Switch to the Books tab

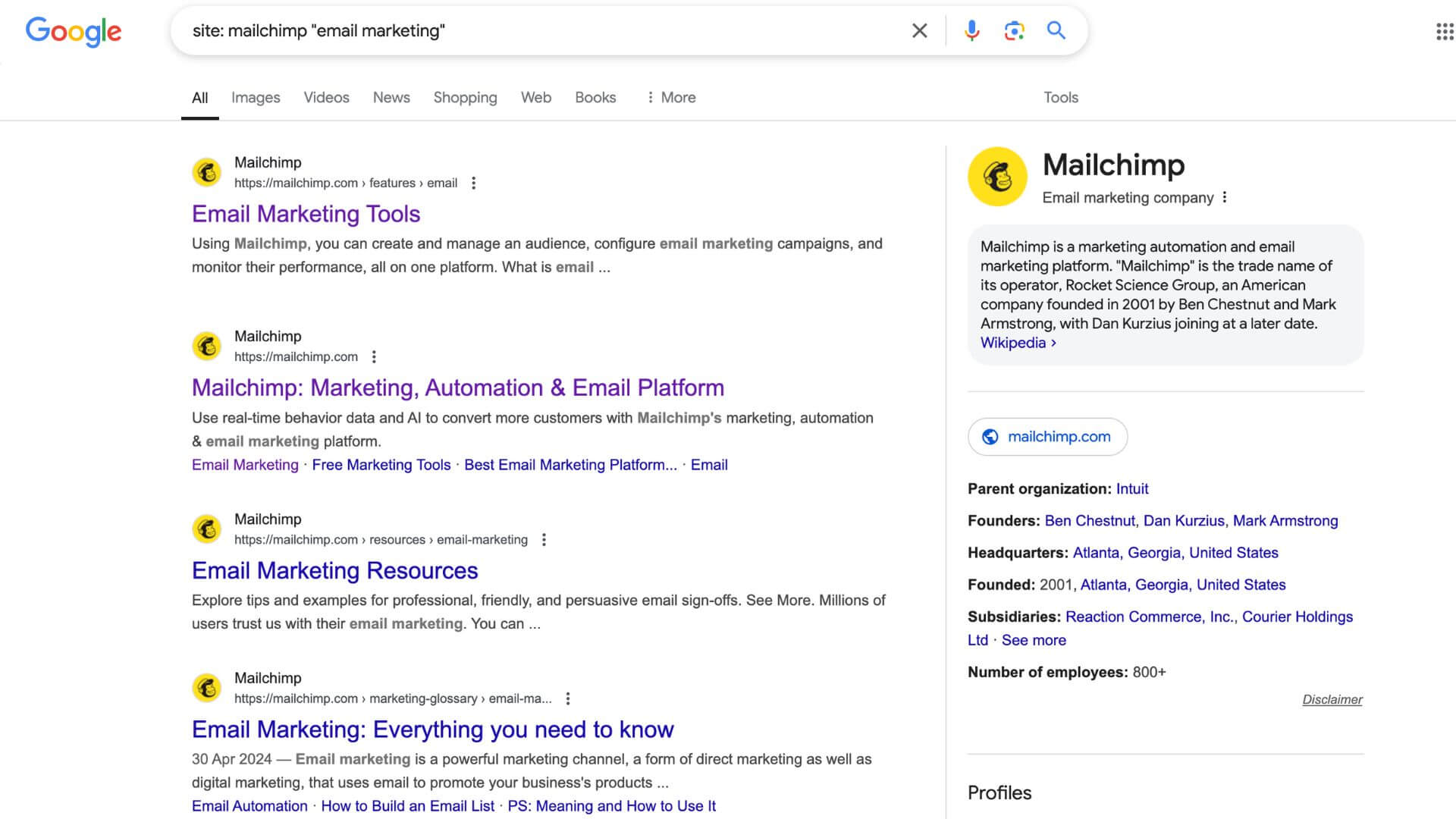click(595, 98)
